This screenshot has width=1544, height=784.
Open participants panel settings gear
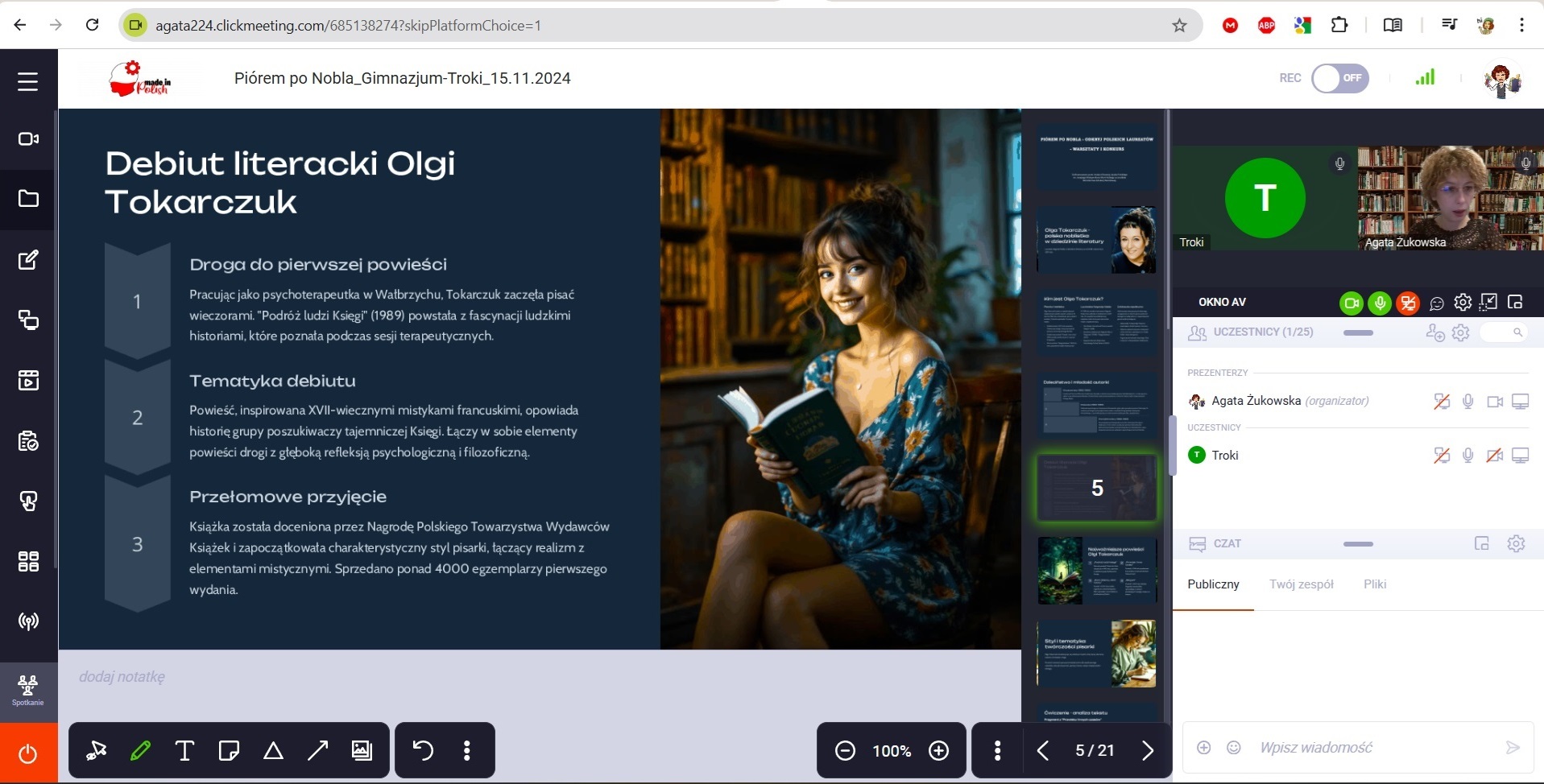coord(1461,332)
